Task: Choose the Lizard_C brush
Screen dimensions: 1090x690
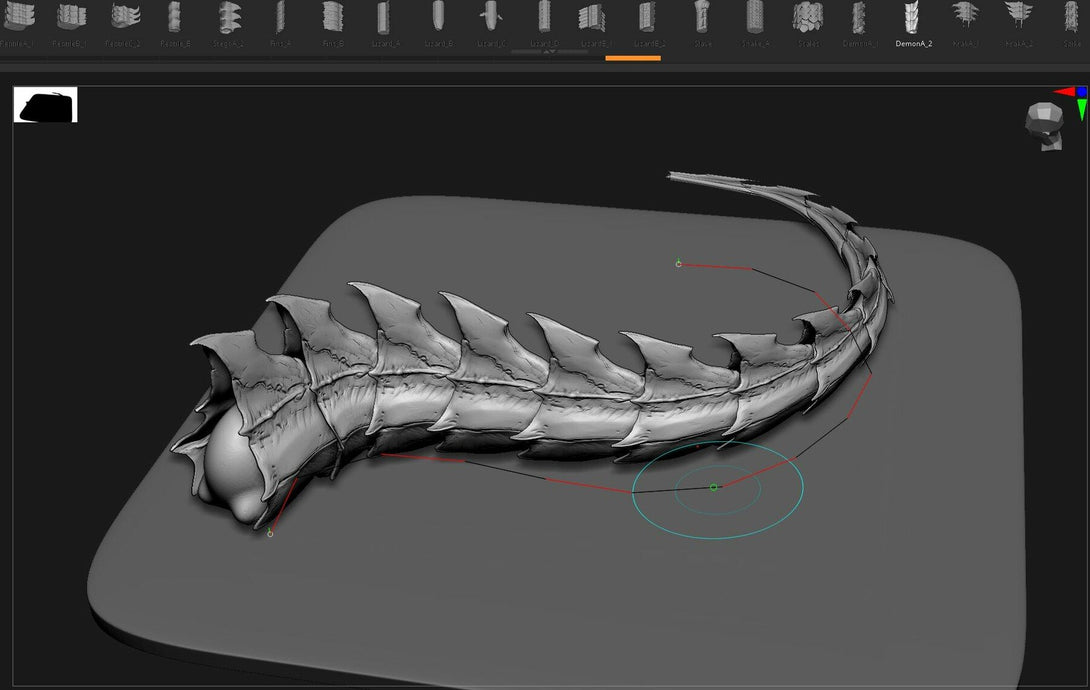Action: (491, 22)
